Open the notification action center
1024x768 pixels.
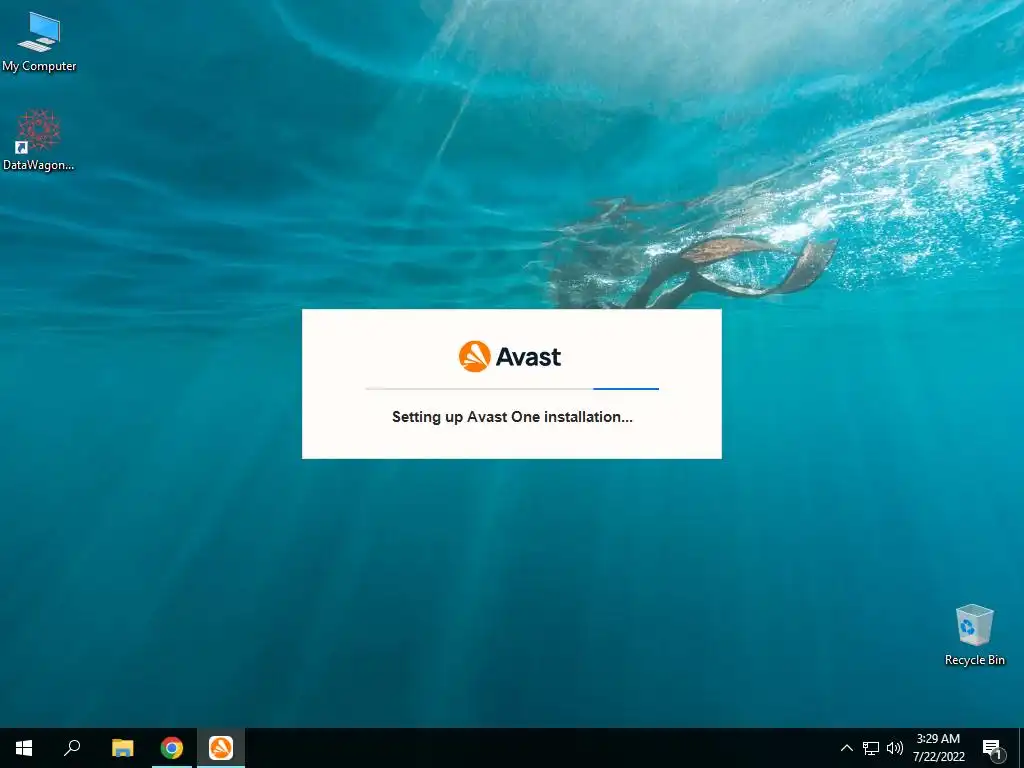click(993, 749)
